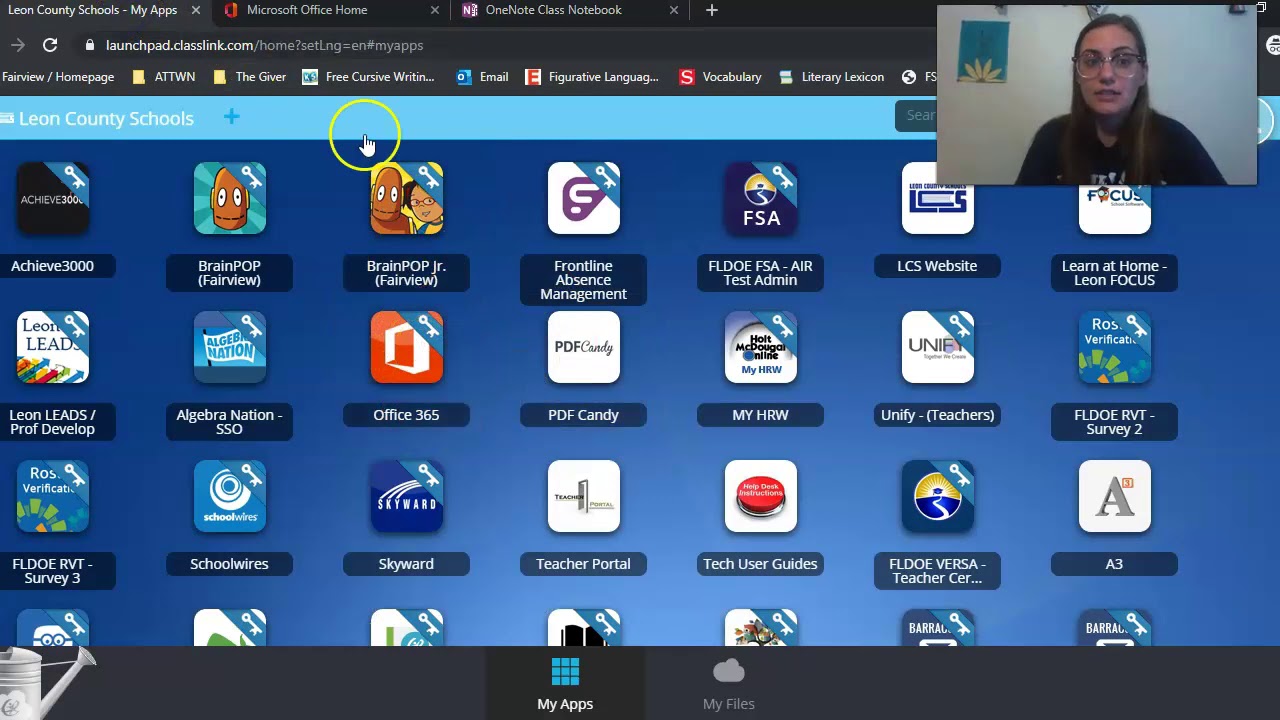This screenshot has width=1280, height=720.
Task: Open FLDOE RVT Survey 2 icon
Action: [1114, 347]
